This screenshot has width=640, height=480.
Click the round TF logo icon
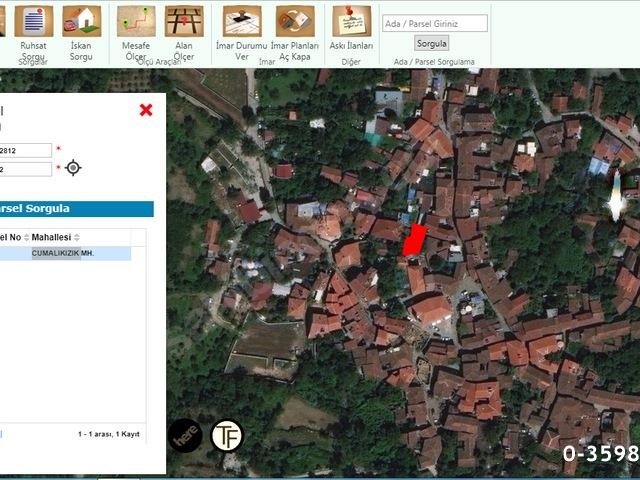(227, 436)
